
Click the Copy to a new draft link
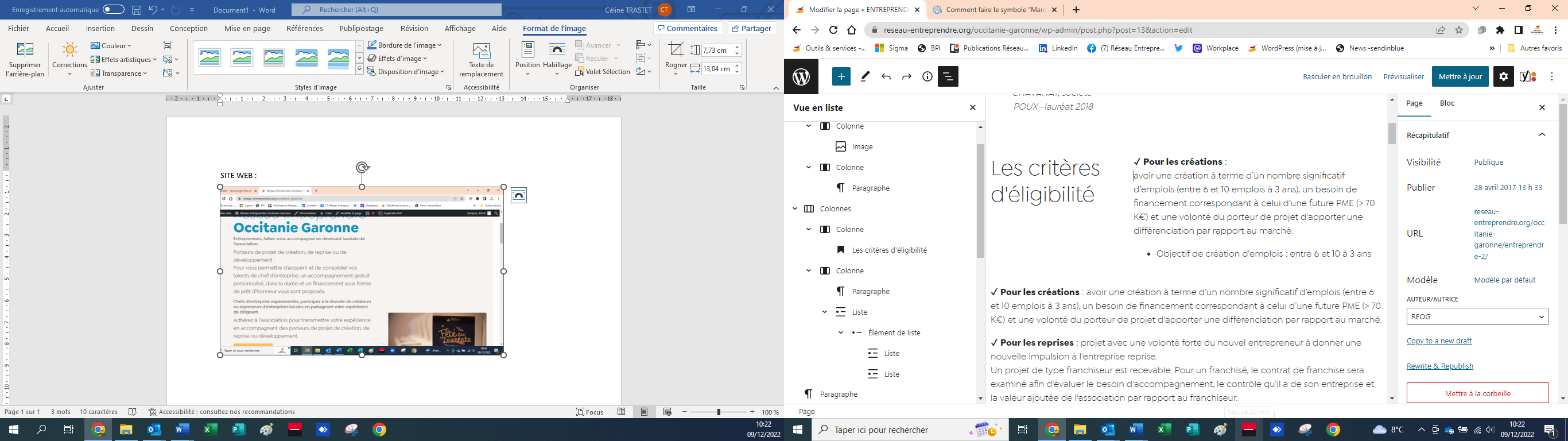pos(1439,341)
